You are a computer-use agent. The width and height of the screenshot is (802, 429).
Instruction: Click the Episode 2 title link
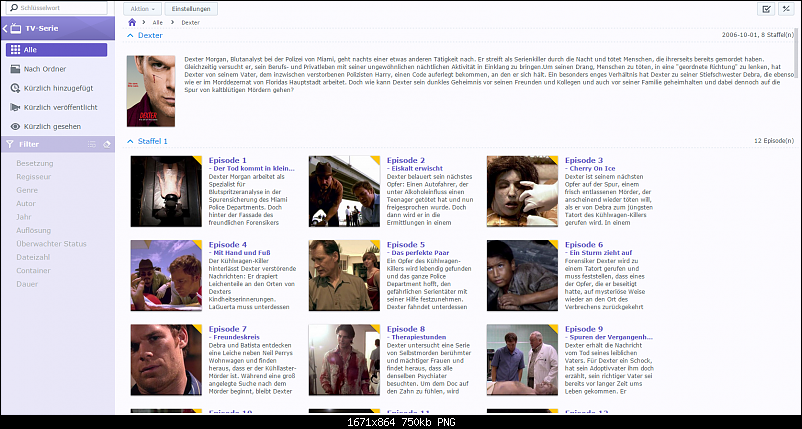point(406,160)
